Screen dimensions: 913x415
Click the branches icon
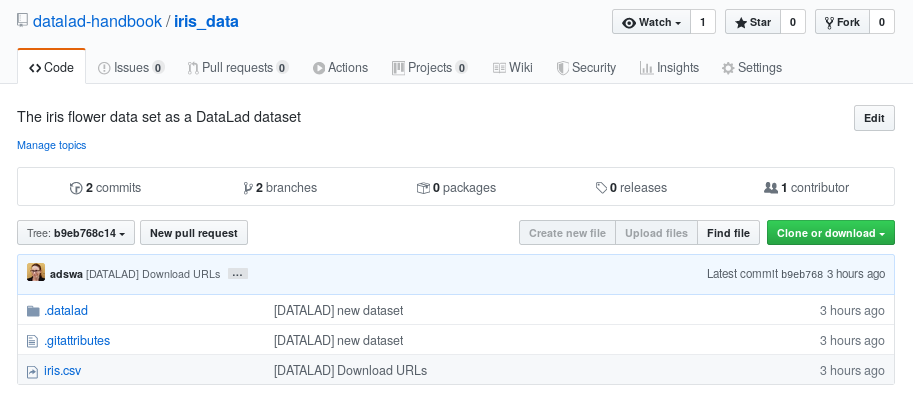coord(248,188)
